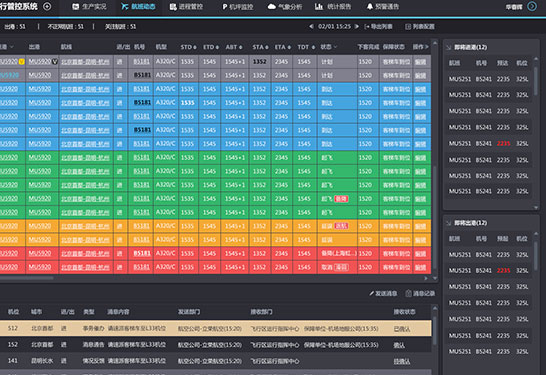Click the edit link in the 取消 status row
The height and width of the screenshot is (375, 546).
421,267
